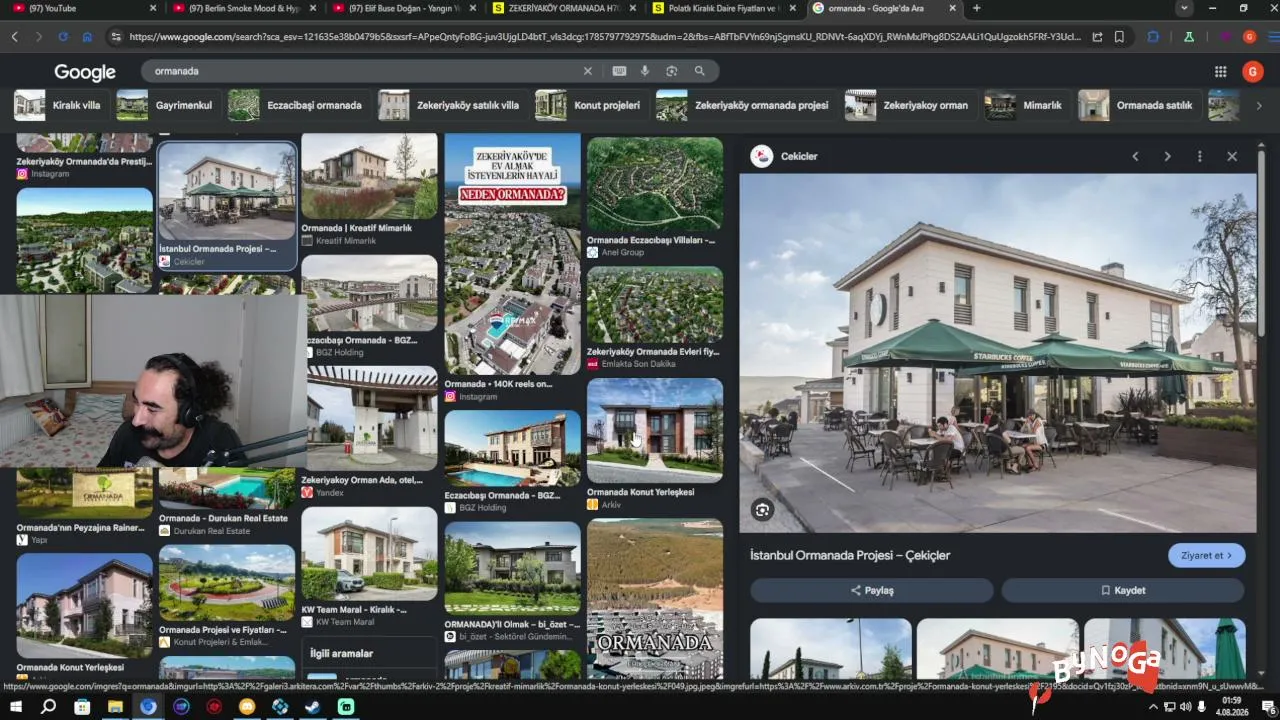Clear the ormanada search query
This screenshot has width=1280, height=720.
(x=588, y=71)
